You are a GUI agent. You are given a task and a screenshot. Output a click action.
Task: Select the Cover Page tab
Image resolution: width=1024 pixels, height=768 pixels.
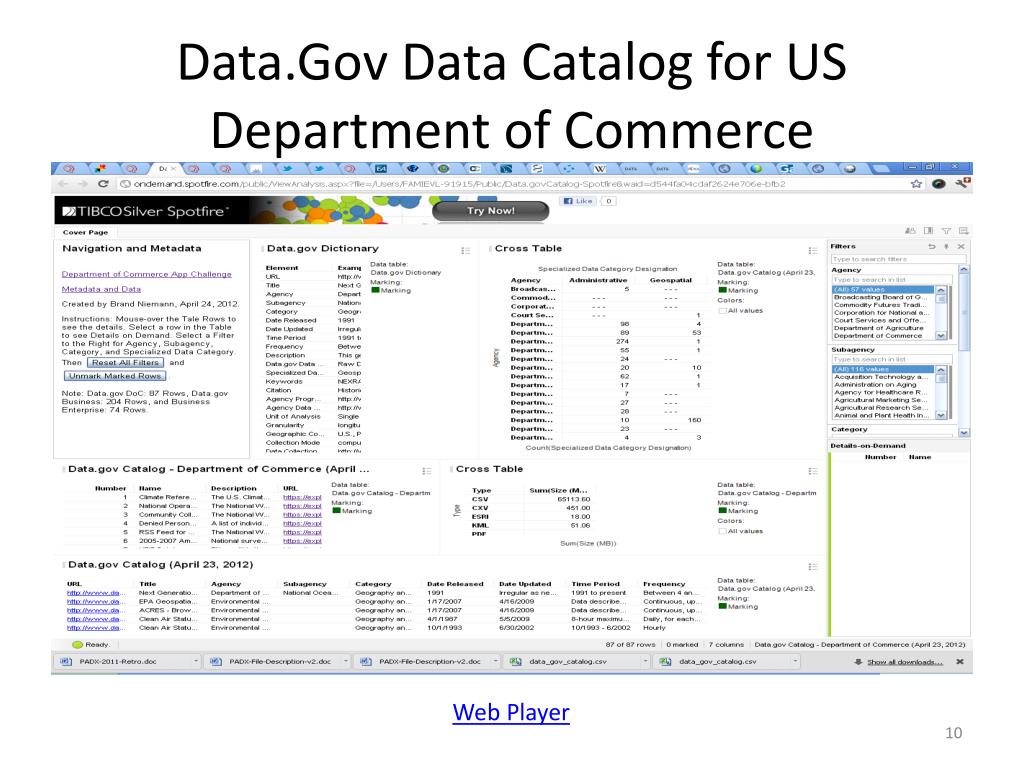click(x=86, y=232)
